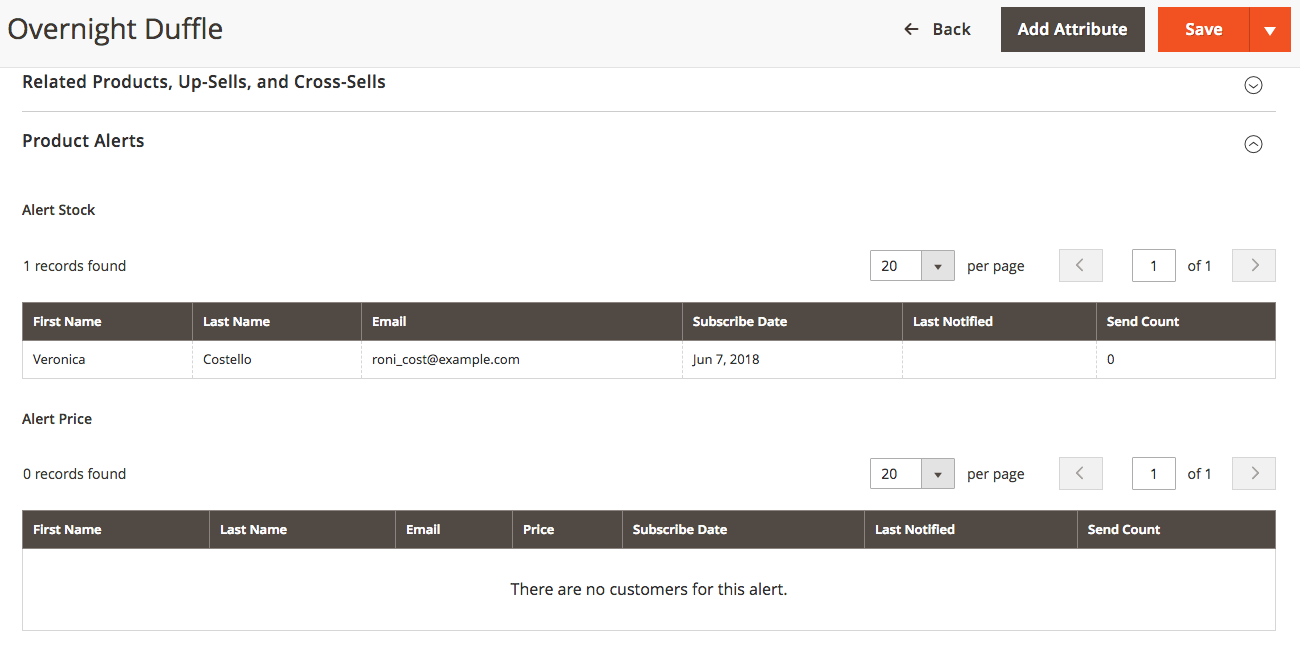Sort Alert Stock by Send Count column
Image resolution: width=1300 pixels, height=660 pixels.
click(x=1142, y=322)
